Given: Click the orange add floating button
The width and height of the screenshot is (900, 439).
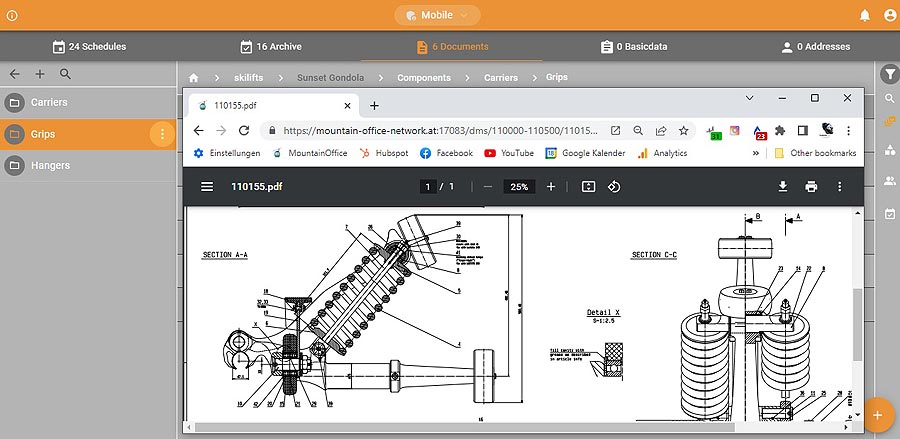Looking at the screenshot, I should click(x=877, y=413).
